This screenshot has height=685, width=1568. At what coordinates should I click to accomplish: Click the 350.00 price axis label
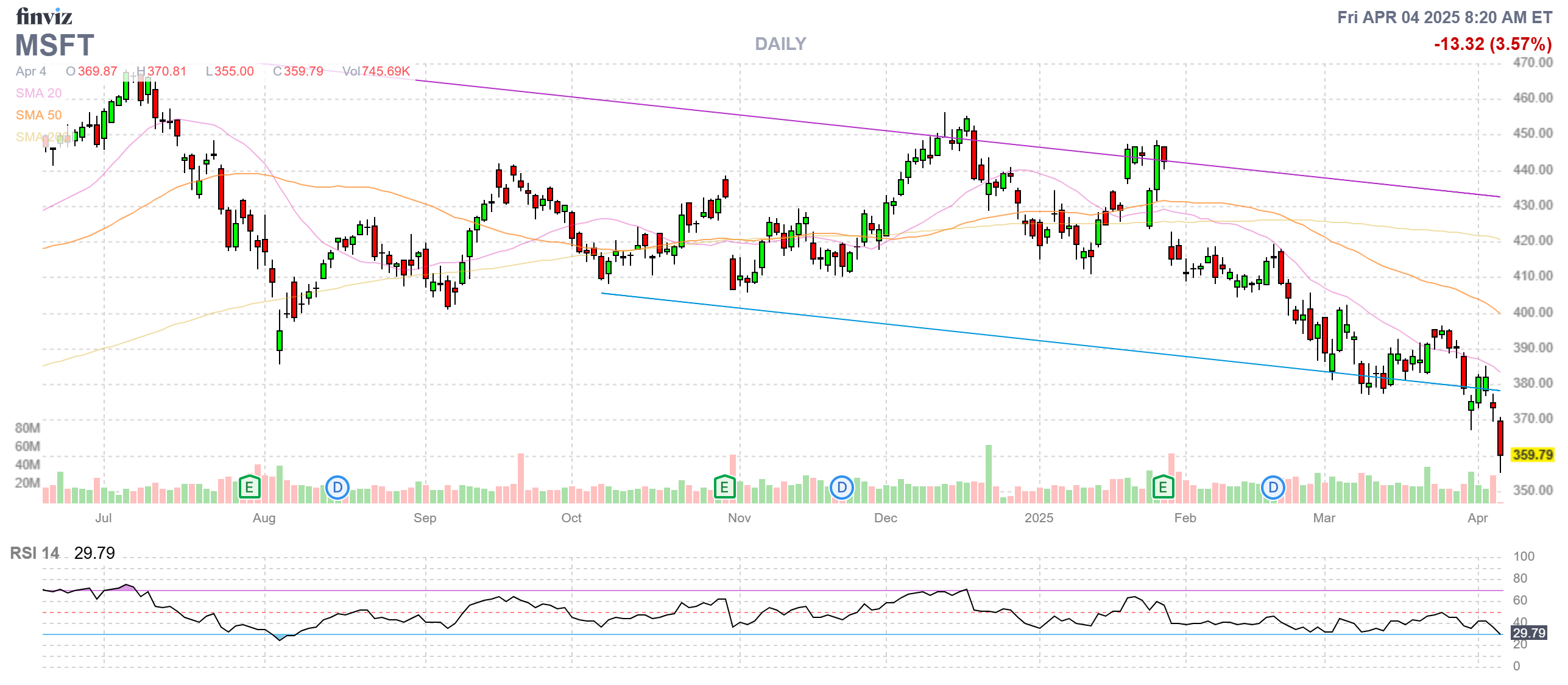pyautogui.click(x=1533, y=490)
